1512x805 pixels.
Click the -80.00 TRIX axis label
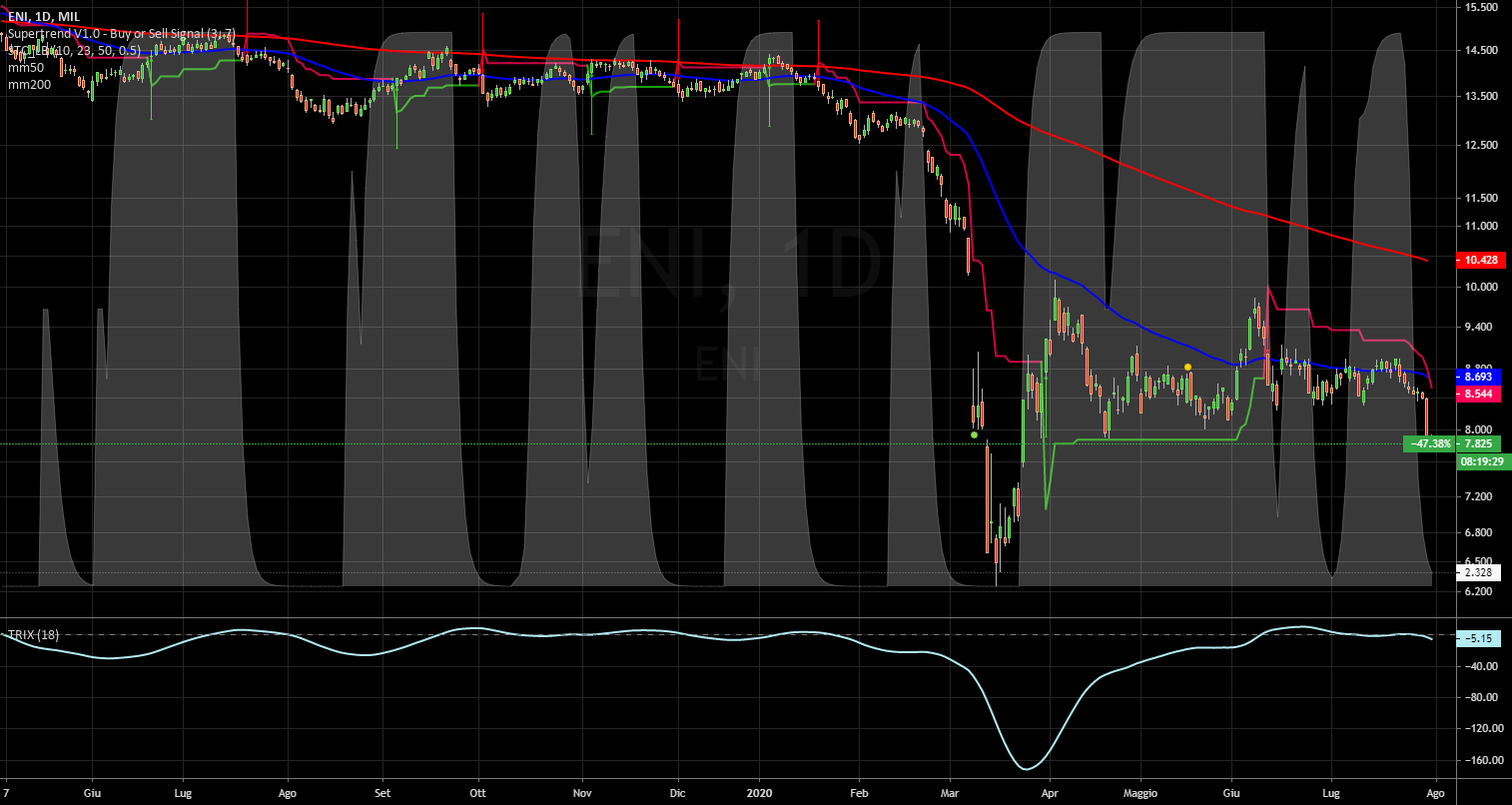tap(1481, 697)
